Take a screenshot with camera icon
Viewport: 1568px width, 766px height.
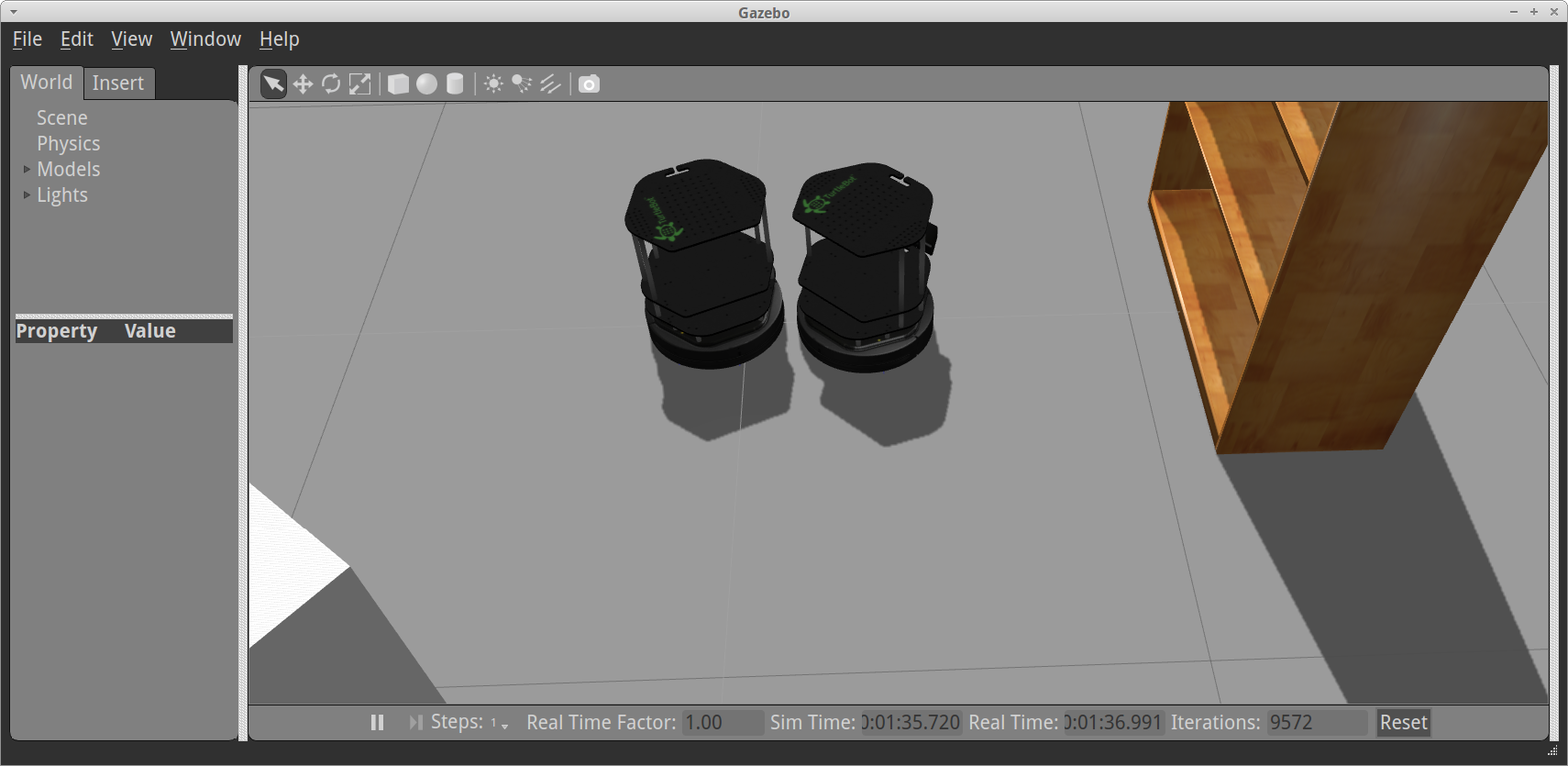[x=589, y=84]
